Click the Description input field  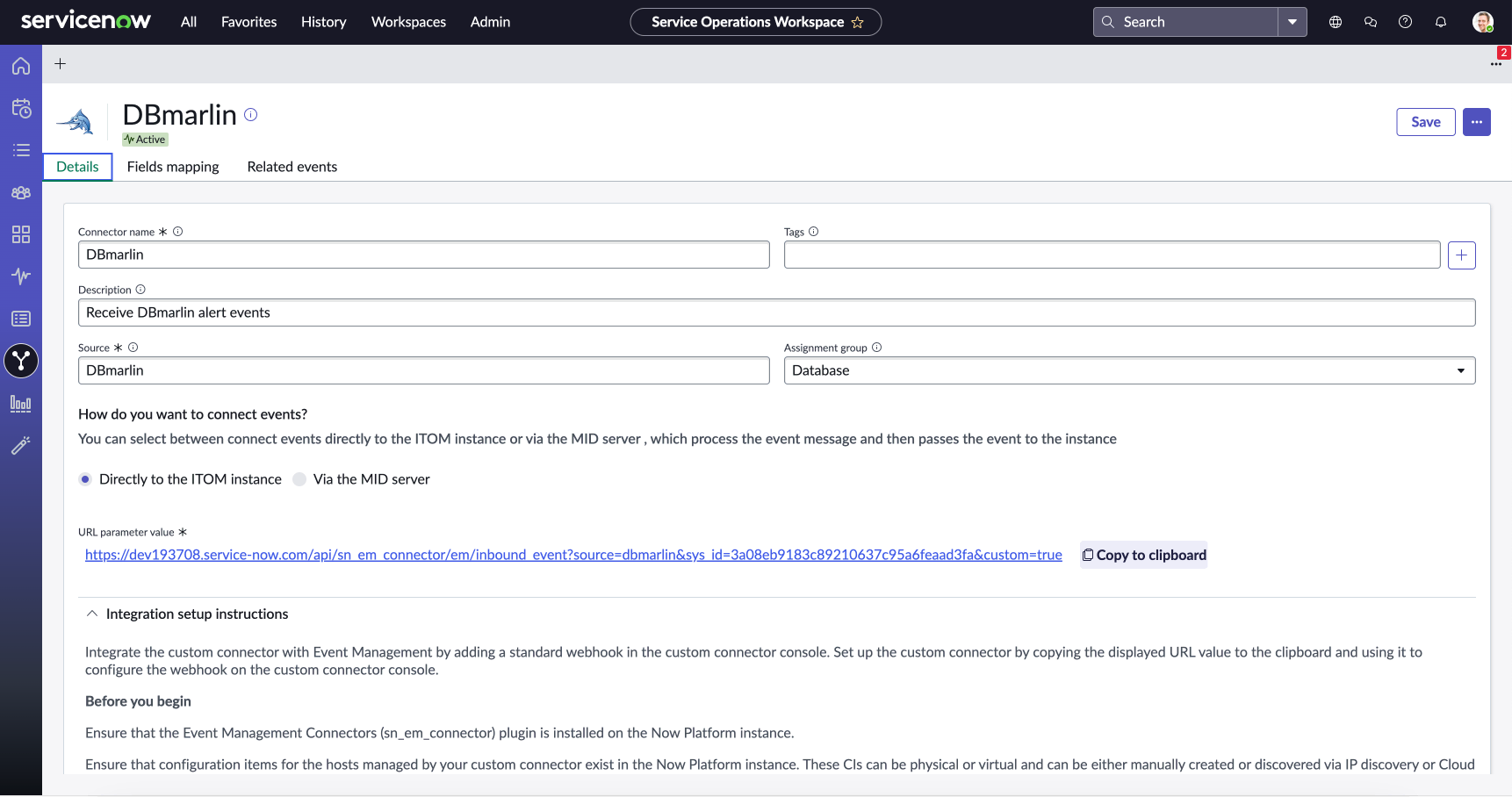777,312
